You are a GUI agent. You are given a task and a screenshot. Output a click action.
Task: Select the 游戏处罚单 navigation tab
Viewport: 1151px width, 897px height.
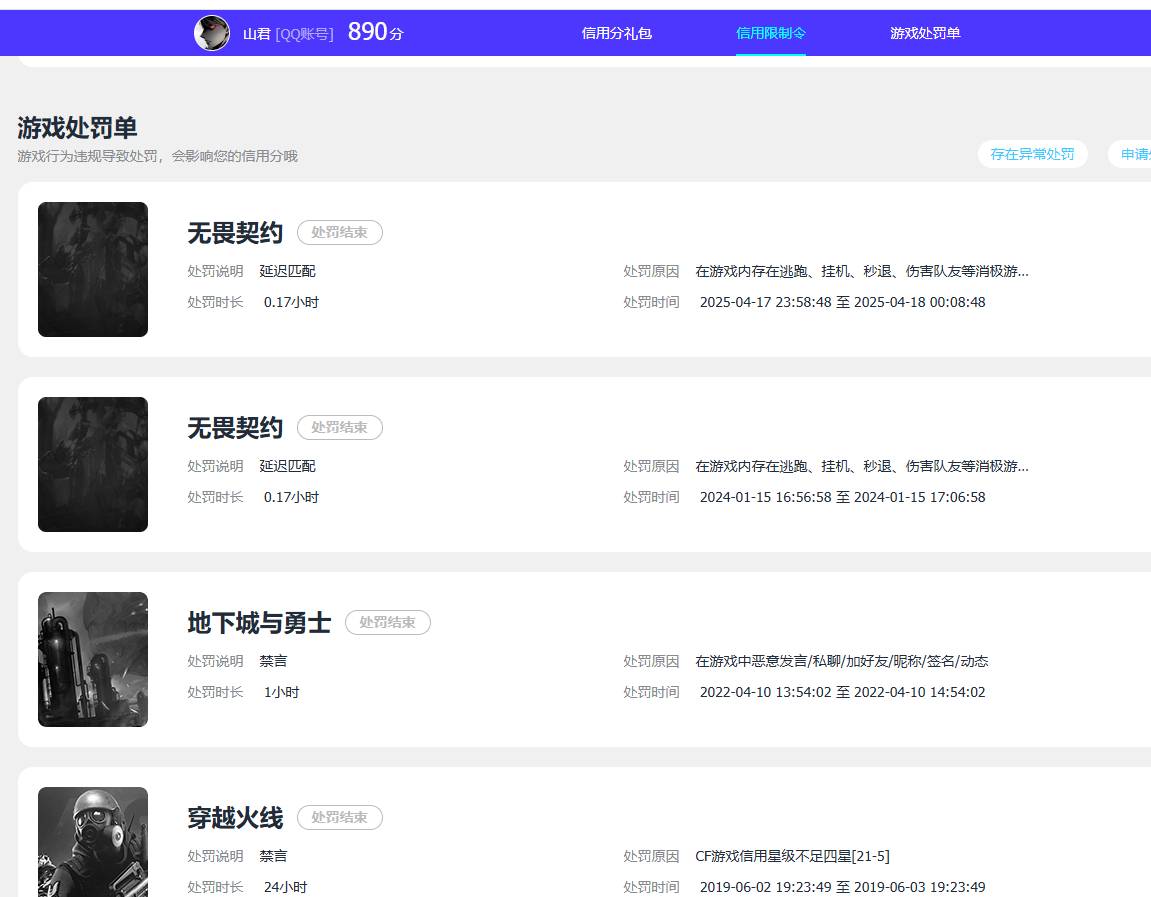point(925,33)
